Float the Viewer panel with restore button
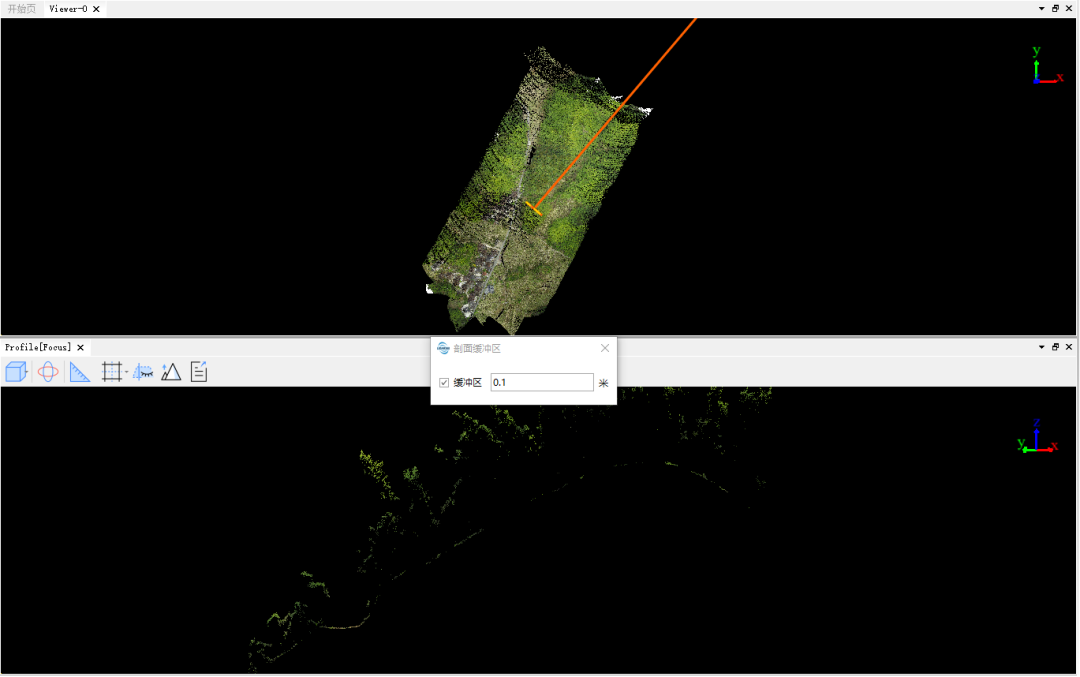The height and width of the screenshot is (677, 1080). [x=1055, y=9]
